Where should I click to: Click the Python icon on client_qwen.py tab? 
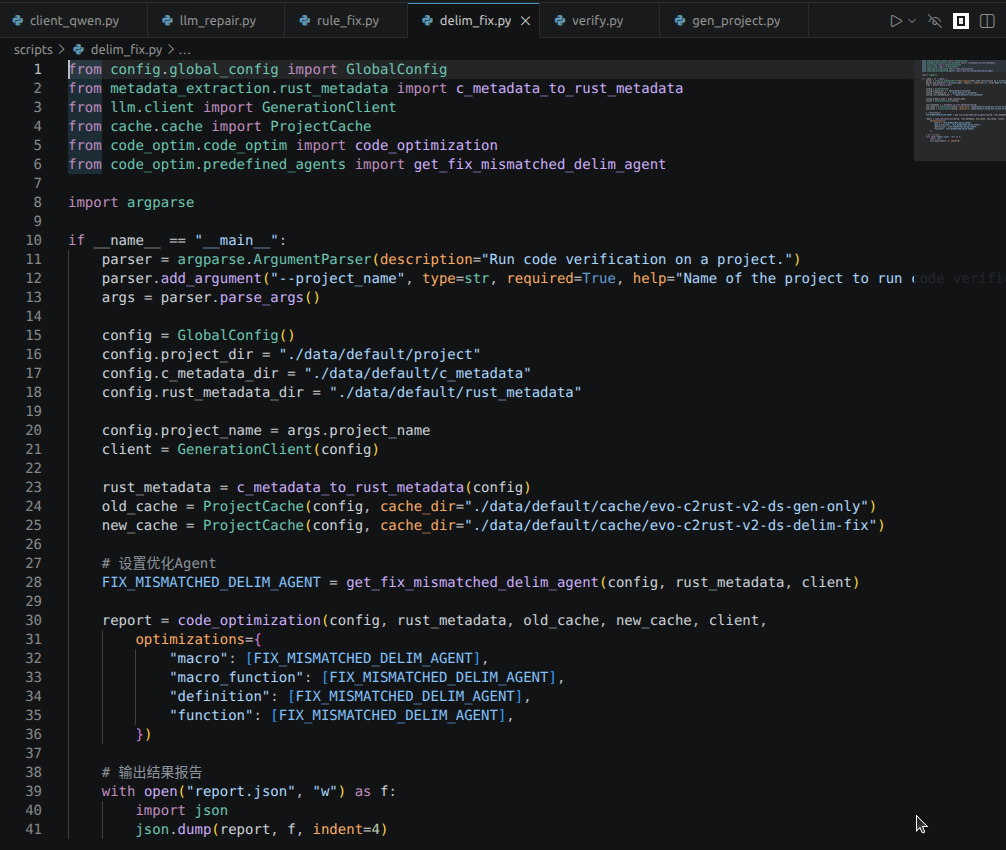click(18, 21)
